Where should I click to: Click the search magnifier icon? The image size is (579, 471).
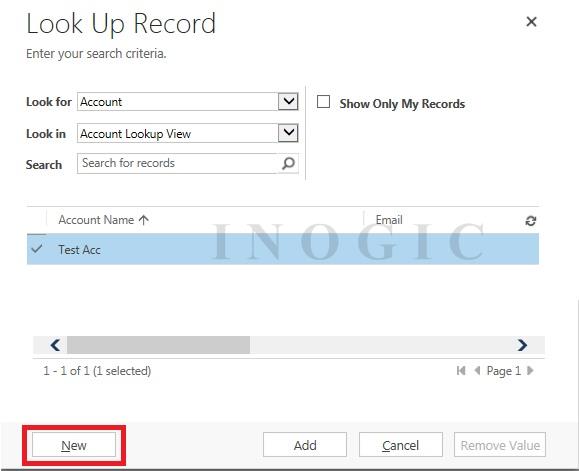pyautogui.click(x=288, y=163)
